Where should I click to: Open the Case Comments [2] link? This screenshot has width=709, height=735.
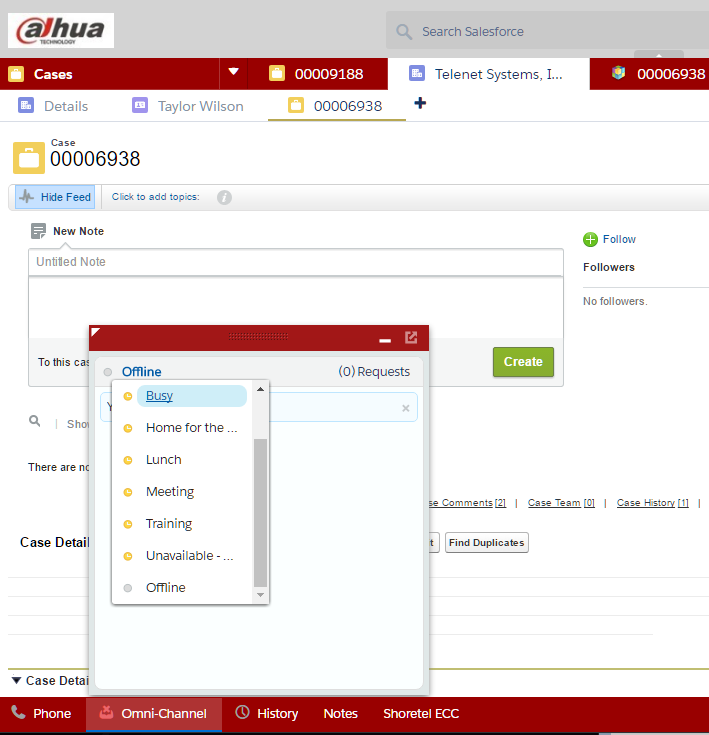tap(467, 502)
